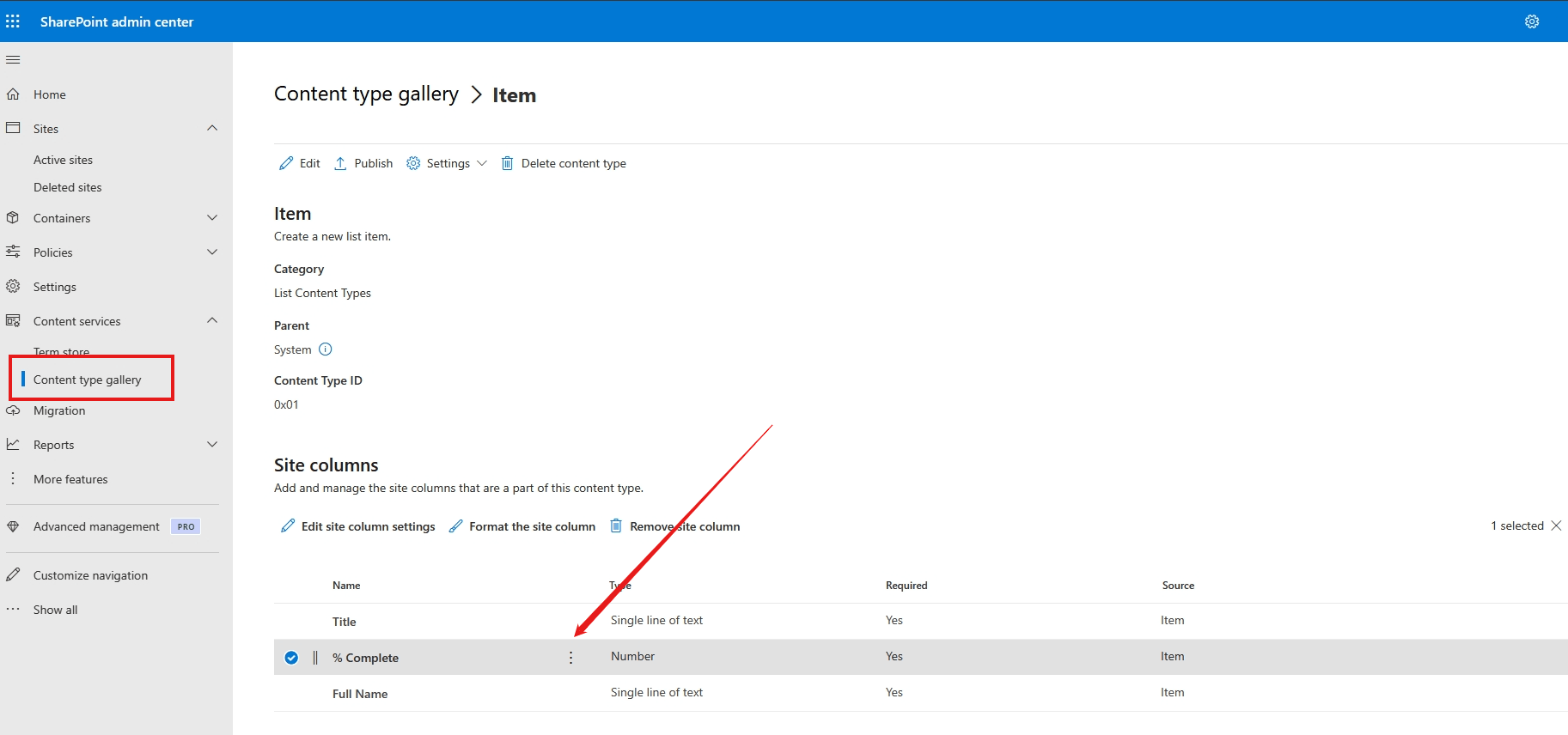Click the Publish upload arrow icon

[340, 163]
